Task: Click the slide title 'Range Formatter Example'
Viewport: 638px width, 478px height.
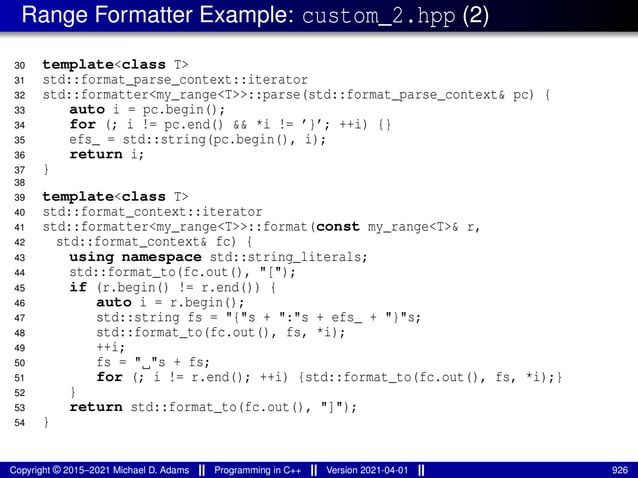Action: click(x=158, y=15)
